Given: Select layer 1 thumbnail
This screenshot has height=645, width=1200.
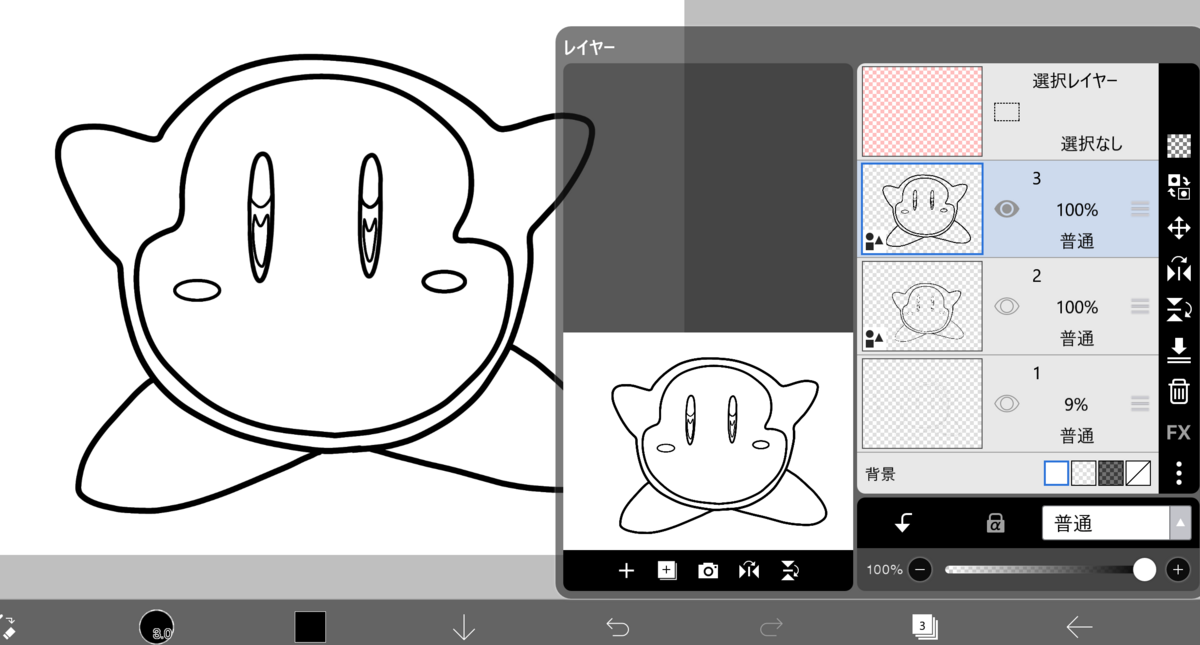Looking at the screenshot, I should [x=922, y=404].
